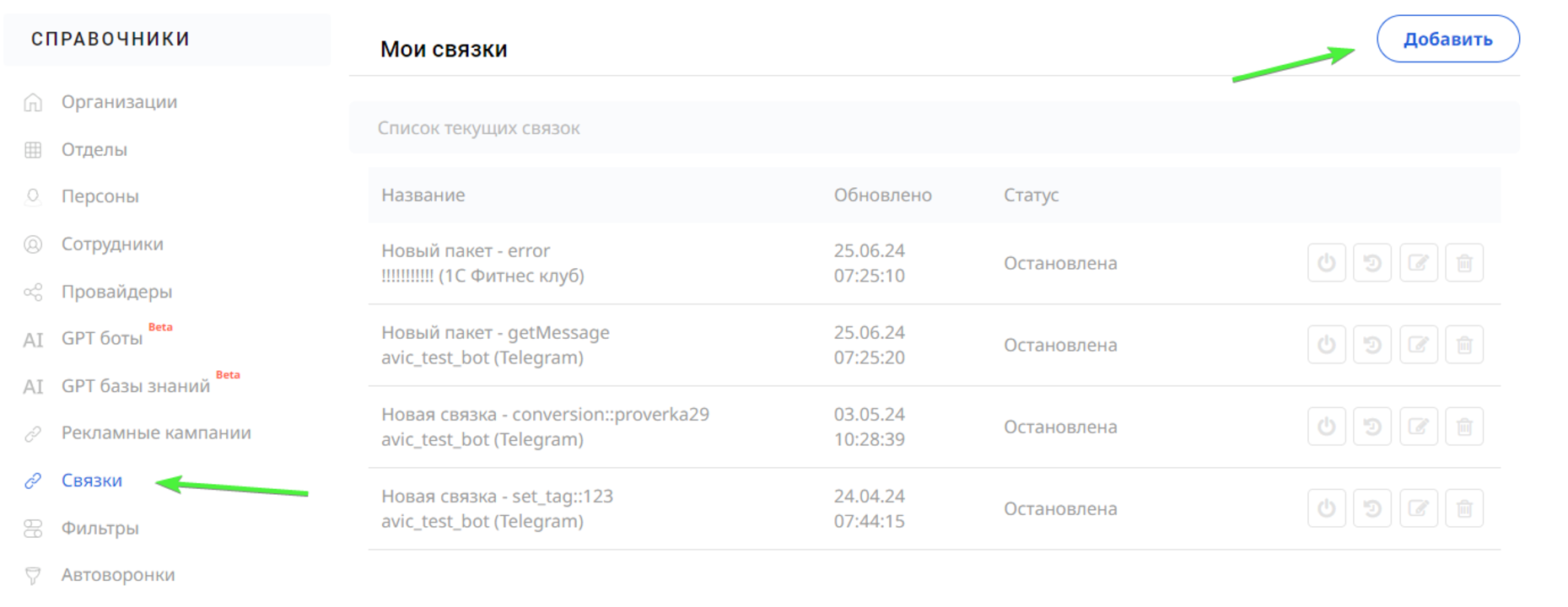Click restart icon for 'Новый пакет - error'

(x=1372, y=263)
